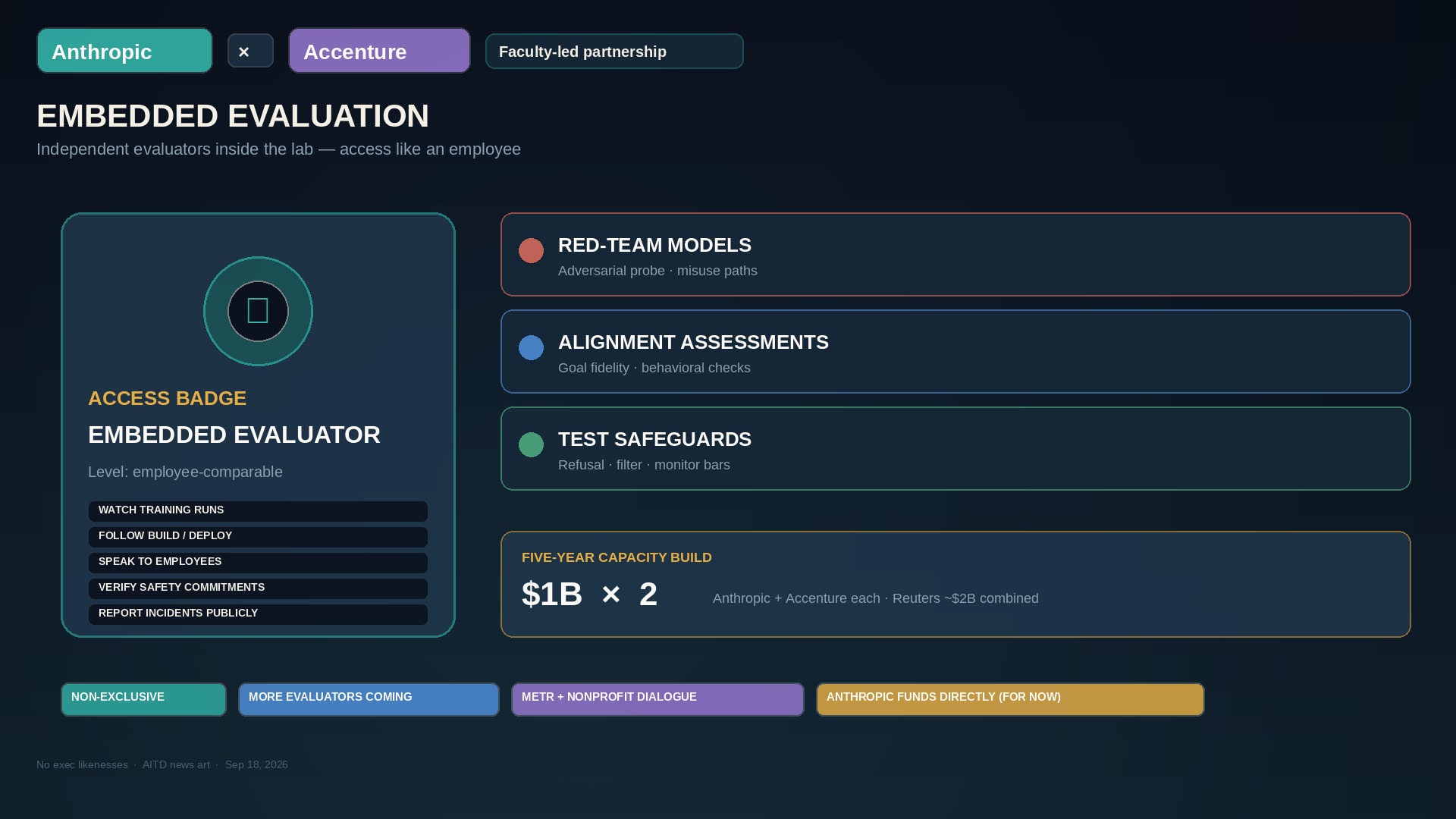The height and width of the screenshot is (819, 1456).
Task: Click the Embedded Evaluator title
Action: point(234,435)
